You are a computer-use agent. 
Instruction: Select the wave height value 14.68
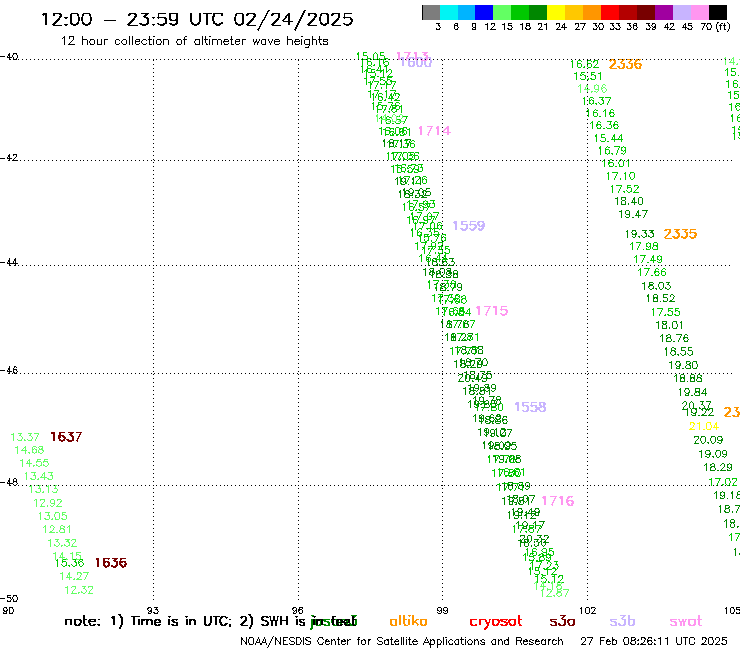coord(29,450)
